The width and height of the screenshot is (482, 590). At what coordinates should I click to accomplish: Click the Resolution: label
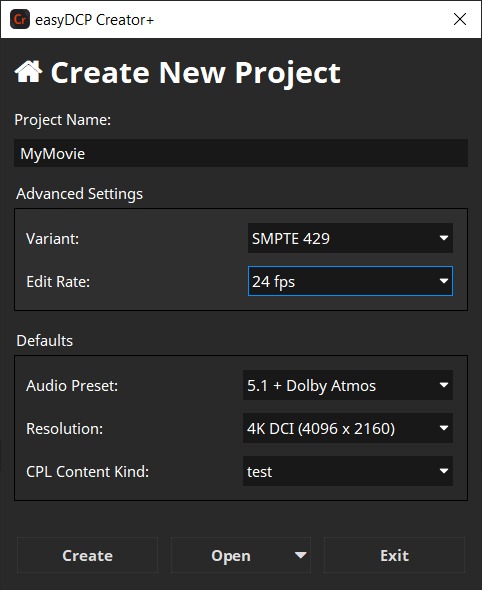(x=64, y=429)
